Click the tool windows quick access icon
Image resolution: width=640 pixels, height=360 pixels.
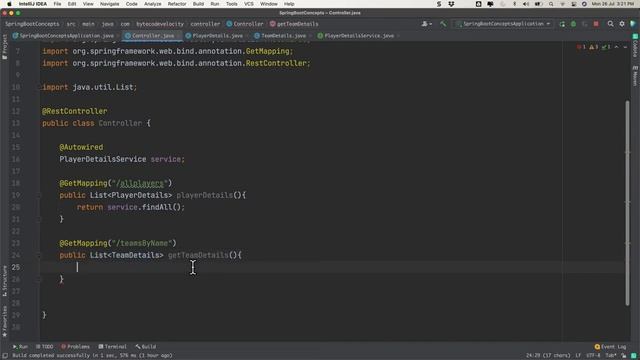point(4,356)
